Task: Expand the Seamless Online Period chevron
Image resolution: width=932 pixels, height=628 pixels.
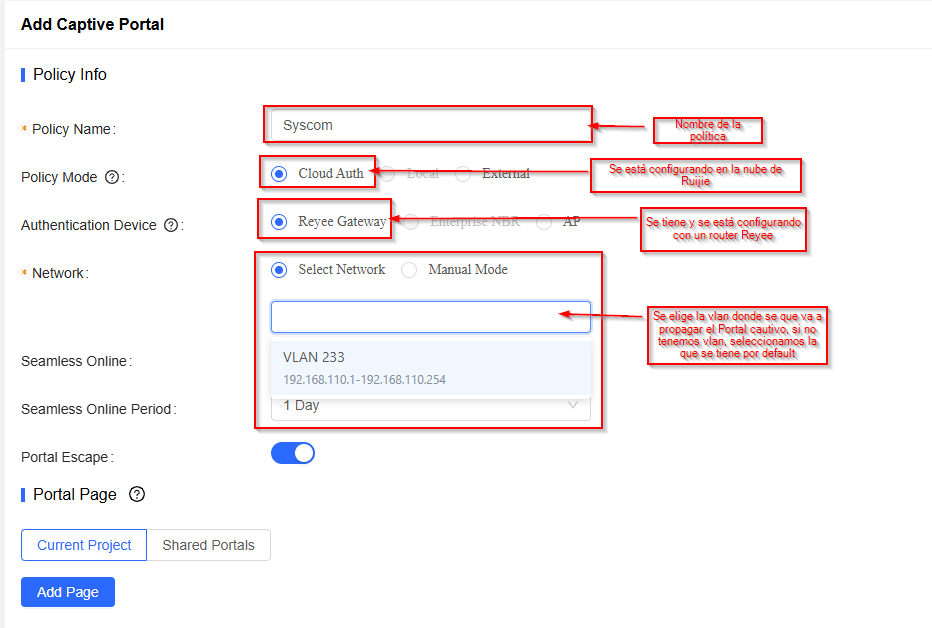Action: (x=574, y=405)
